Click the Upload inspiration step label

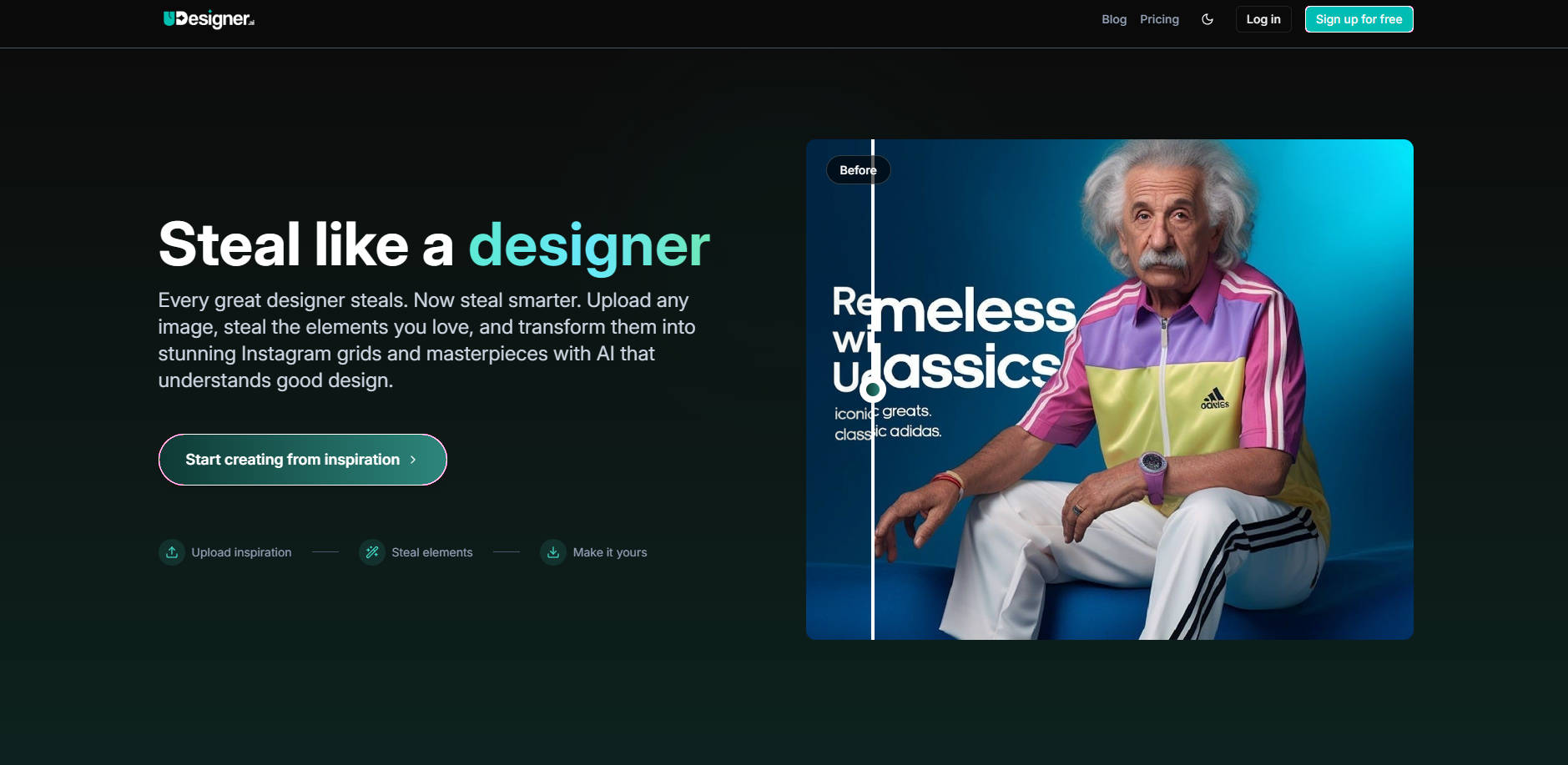pyautogui.click(x=240, y=551)
